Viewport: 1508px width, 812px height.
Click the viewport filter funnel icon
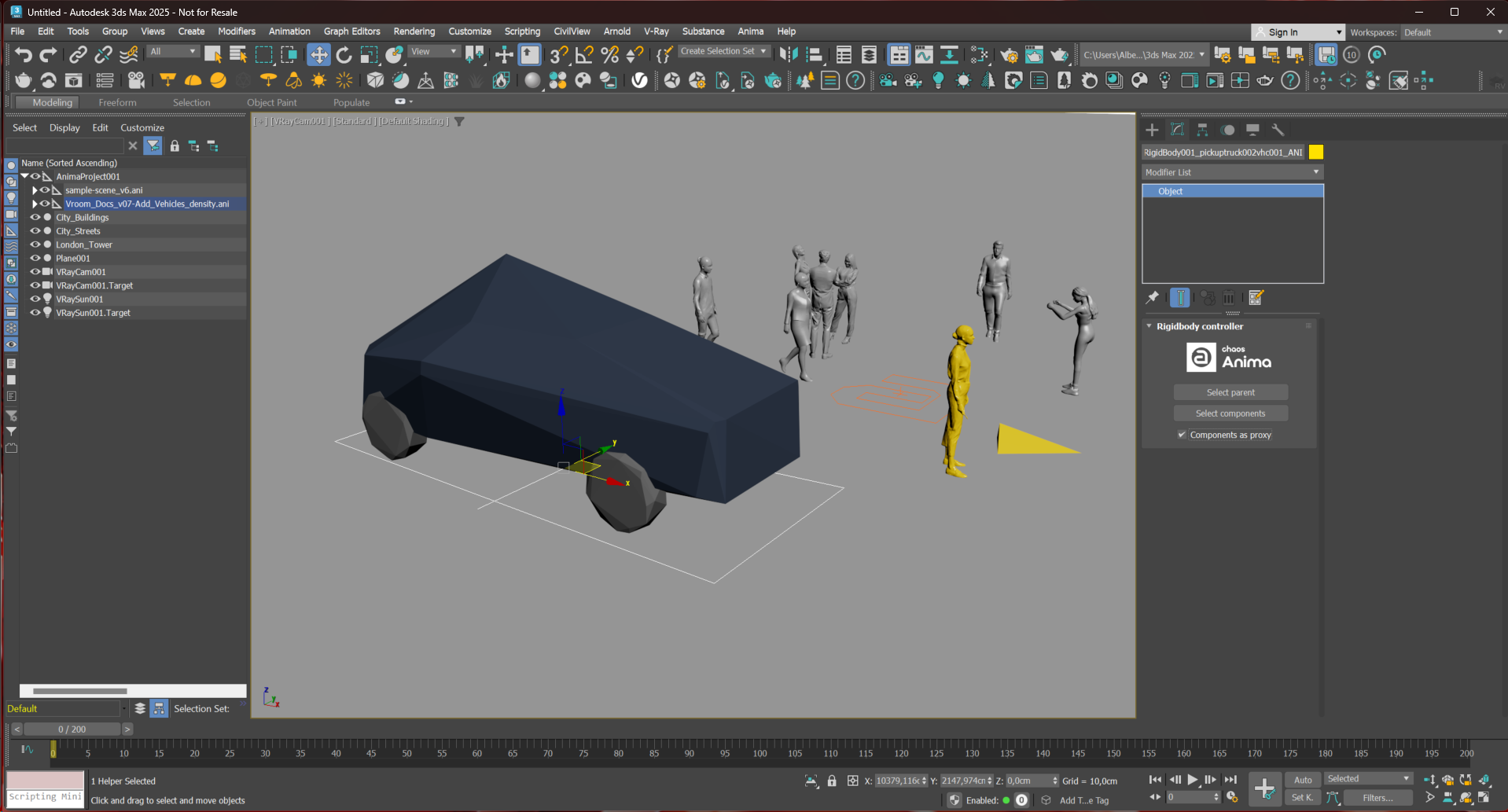point(459,121)
